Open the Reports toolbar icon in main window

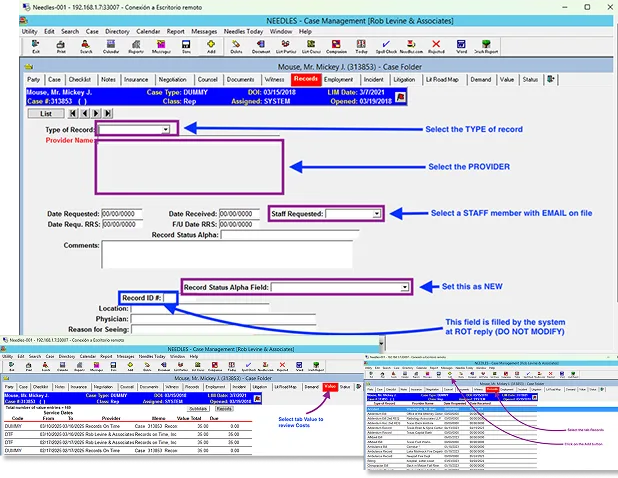[x=136, y=46]
